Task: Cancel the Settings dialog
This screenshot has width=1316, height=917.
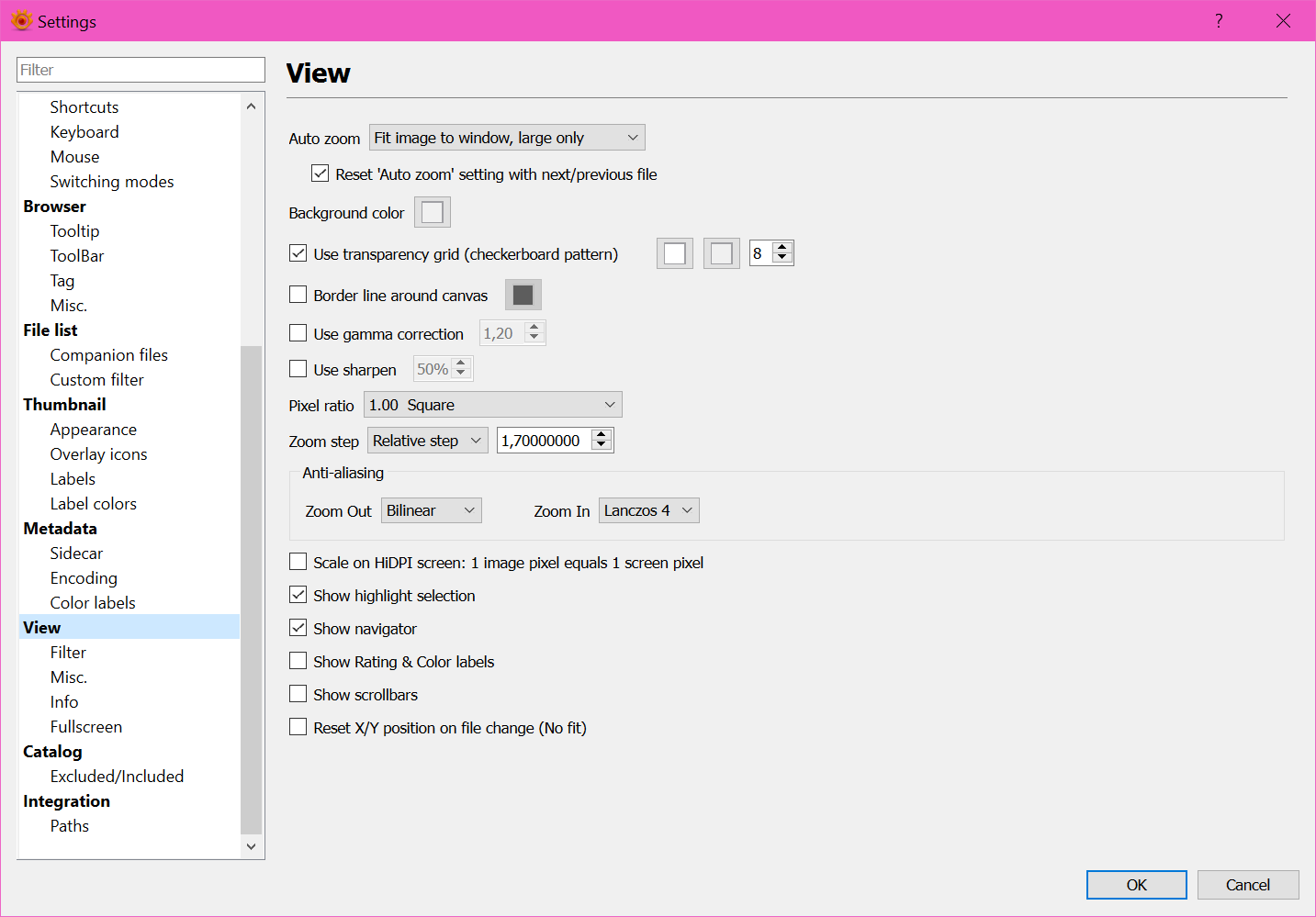Action: [1248, 884]
